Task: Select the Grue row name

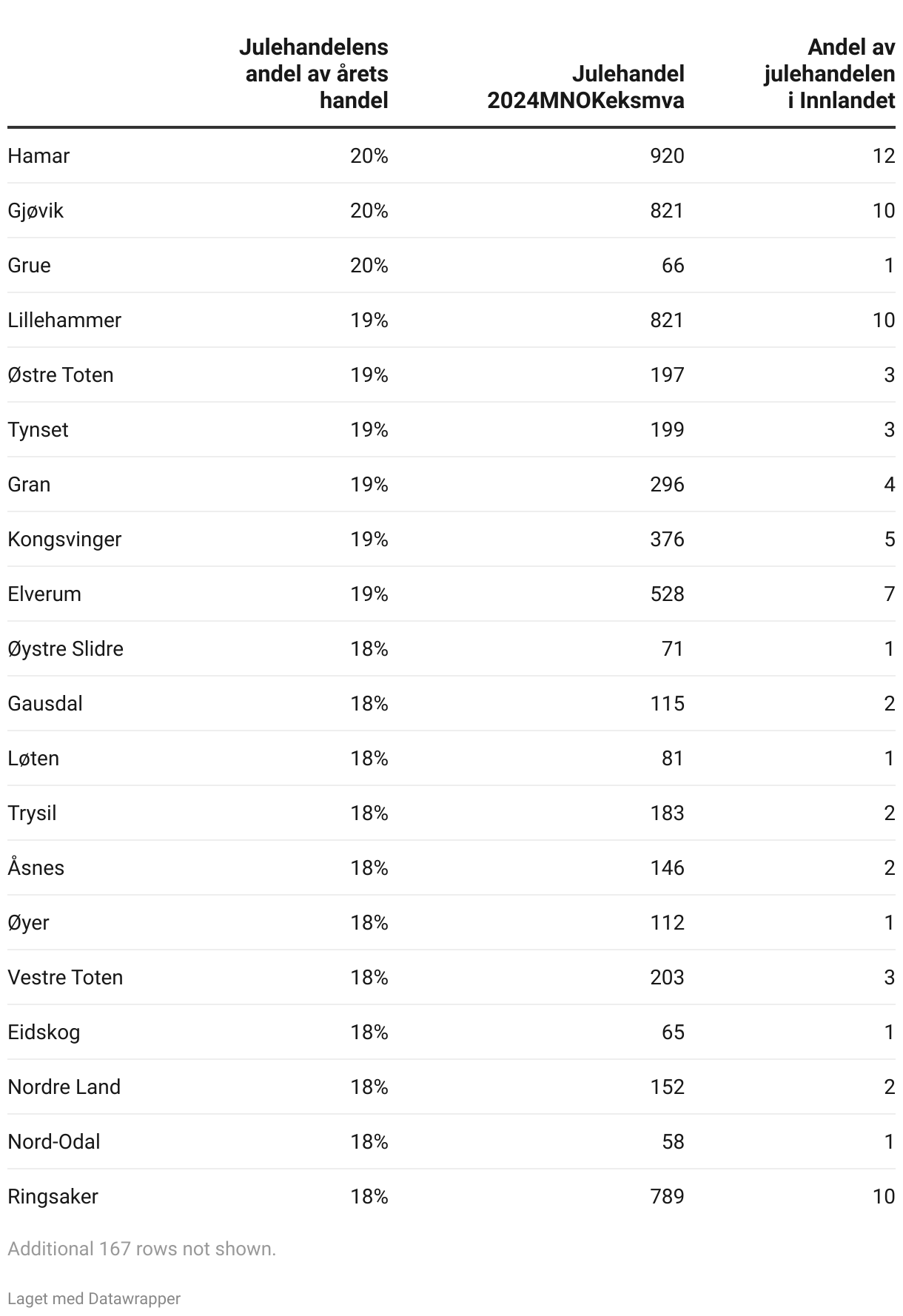Action: (x=29, y=266)
